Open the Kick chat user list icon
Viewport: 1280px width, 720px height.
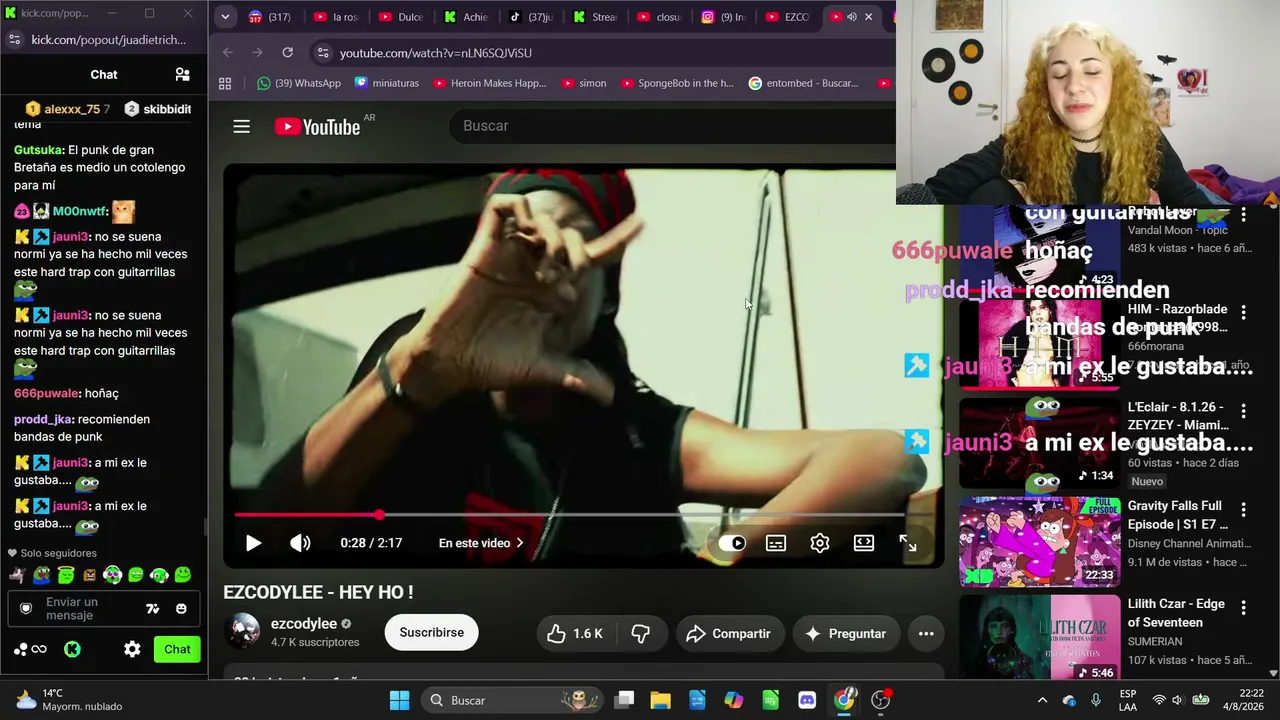(x=182, y=74)
